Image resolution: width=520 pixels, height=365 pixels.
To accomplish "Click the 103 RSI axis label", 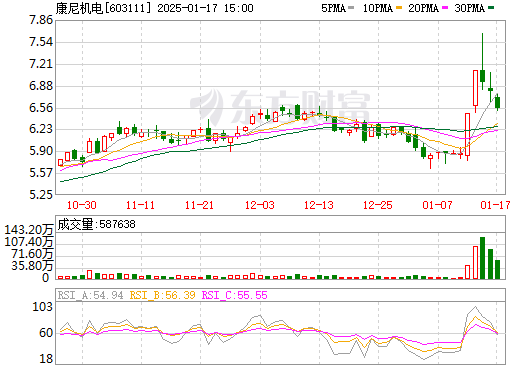I will [x=42, y=307].
